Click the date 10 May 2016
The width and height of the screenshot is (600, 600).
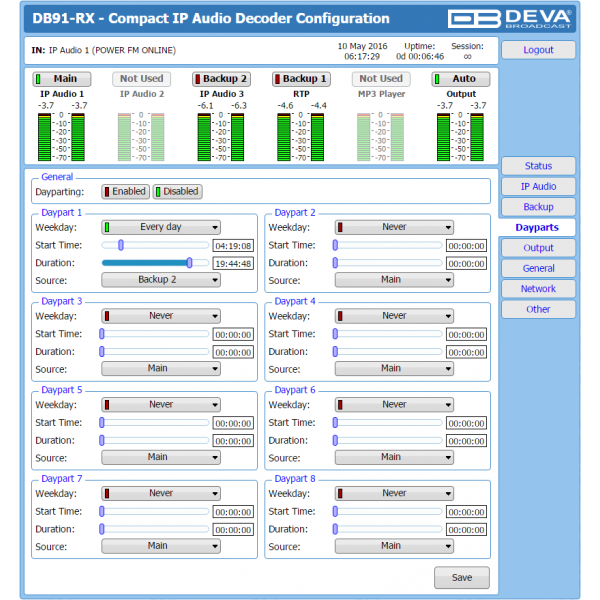point(362,46)
